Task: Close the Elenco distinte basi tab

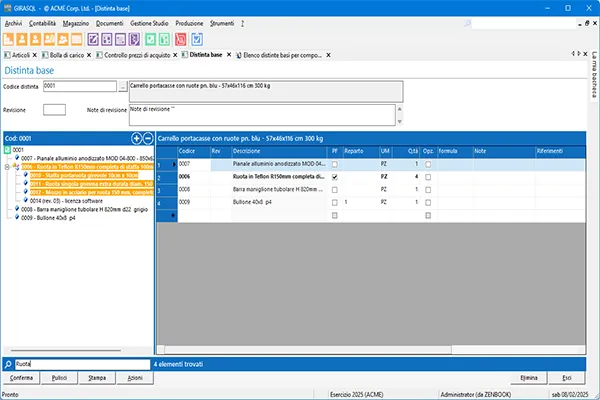Action: click(328, 55)
